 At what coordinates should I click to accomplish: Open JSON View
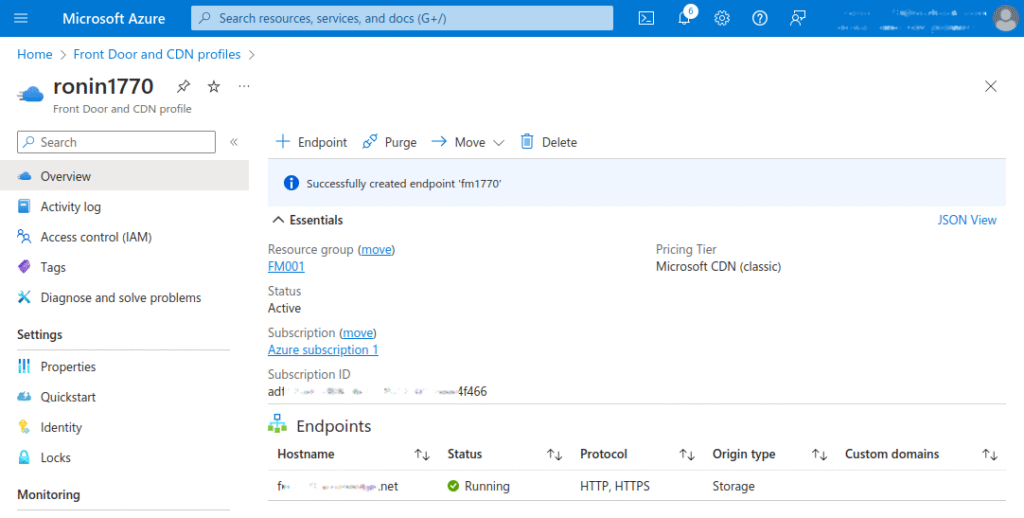click(x=967, y=220)
